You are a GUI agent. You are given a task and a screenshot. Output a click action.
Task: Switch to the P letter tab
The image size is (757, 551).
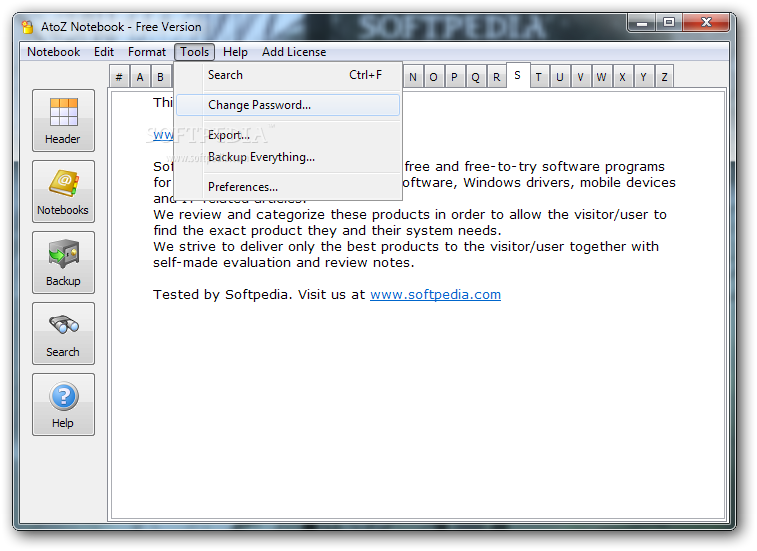pos(454,77)
